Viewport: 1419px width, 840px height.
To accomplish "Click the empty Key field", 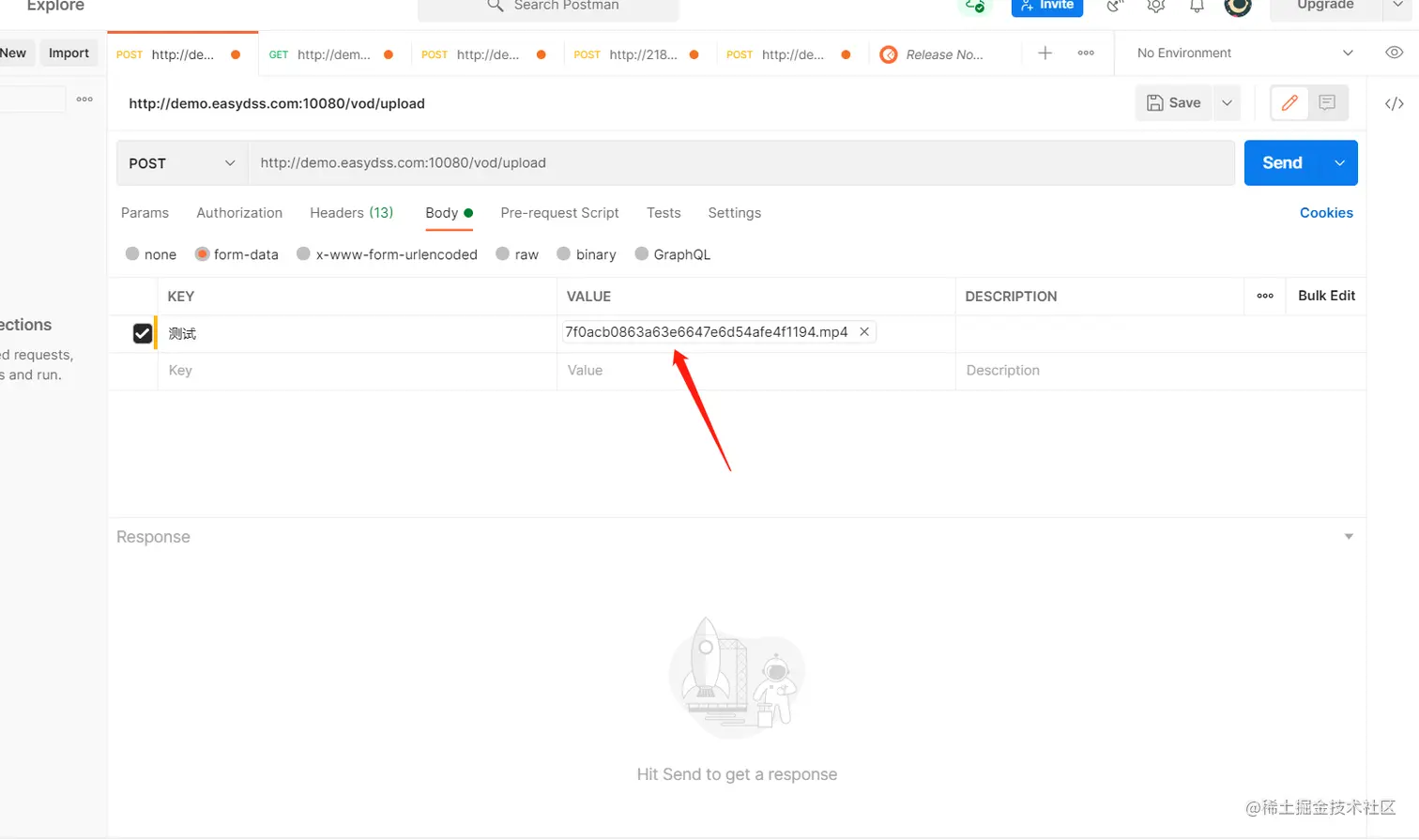I will pos(357,371).
